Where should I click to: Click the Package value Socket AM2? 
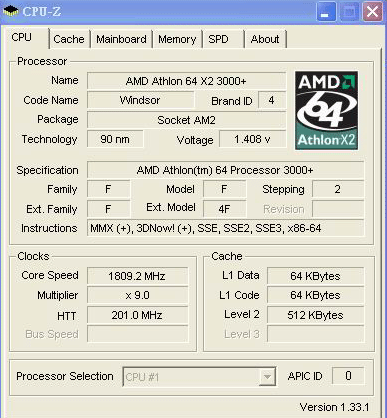(186, 120)
